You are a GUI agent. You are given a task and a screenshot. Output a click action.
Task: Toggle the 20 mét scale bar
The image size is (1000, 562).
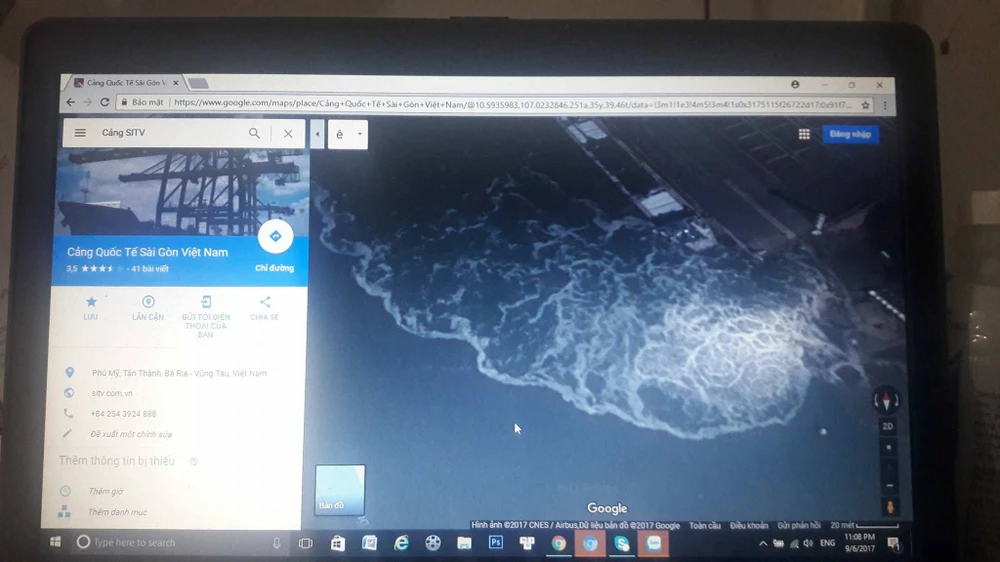864,526
